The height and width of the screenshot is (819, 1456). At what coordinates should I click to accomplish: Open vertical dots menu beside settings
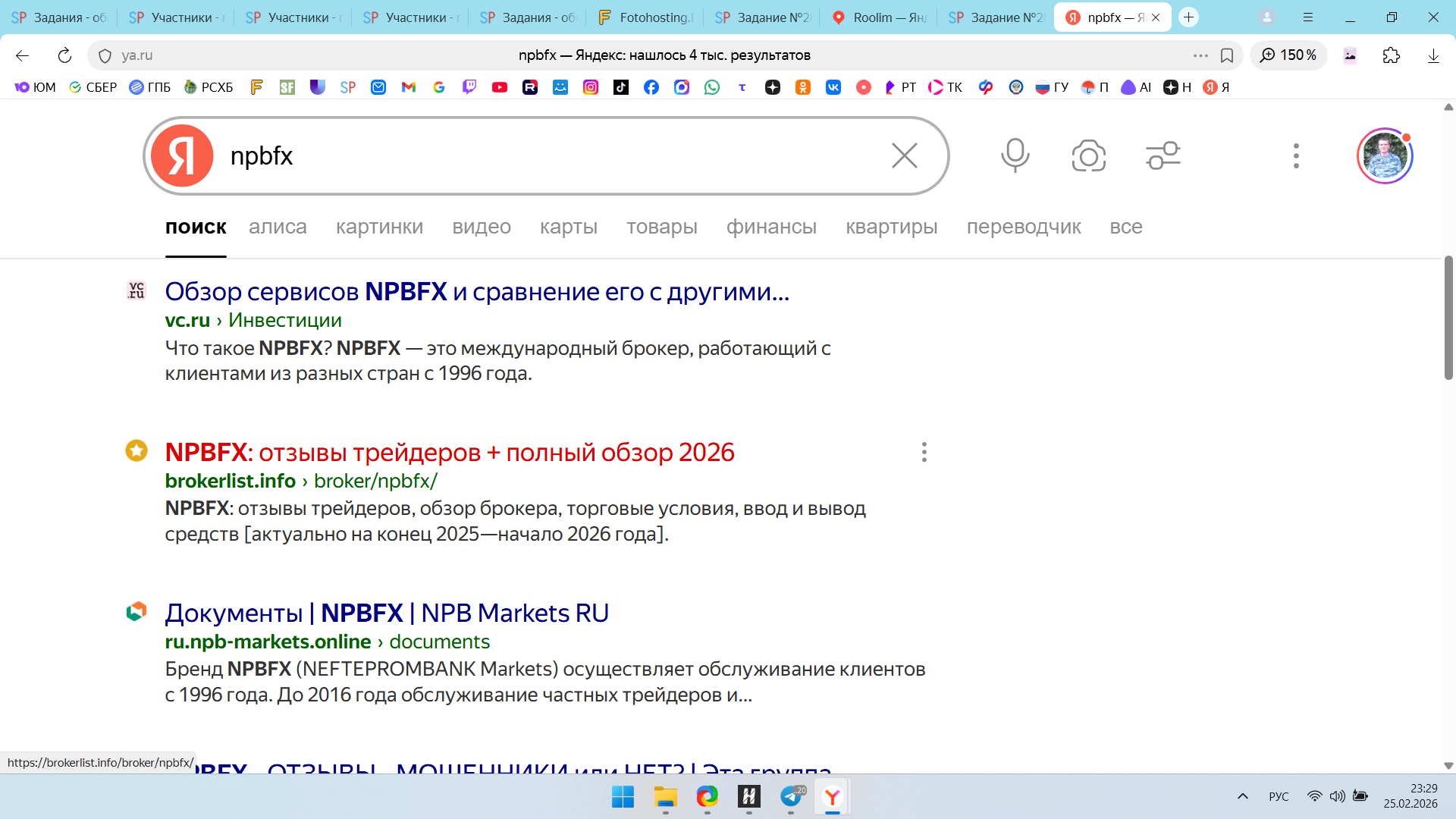[x=1296, y=155]
